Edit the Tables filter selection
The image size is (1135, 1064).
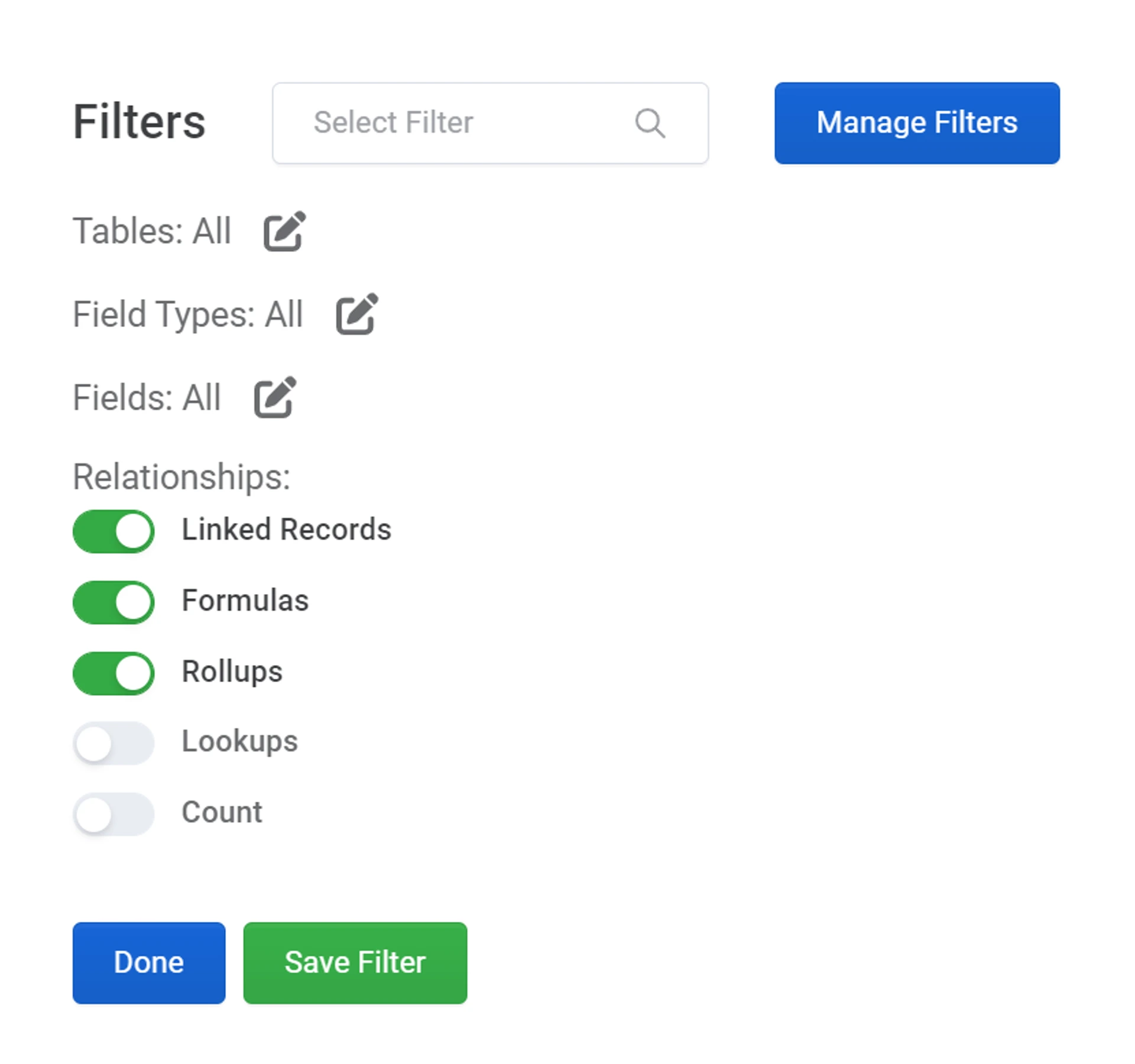pos(284,231)
